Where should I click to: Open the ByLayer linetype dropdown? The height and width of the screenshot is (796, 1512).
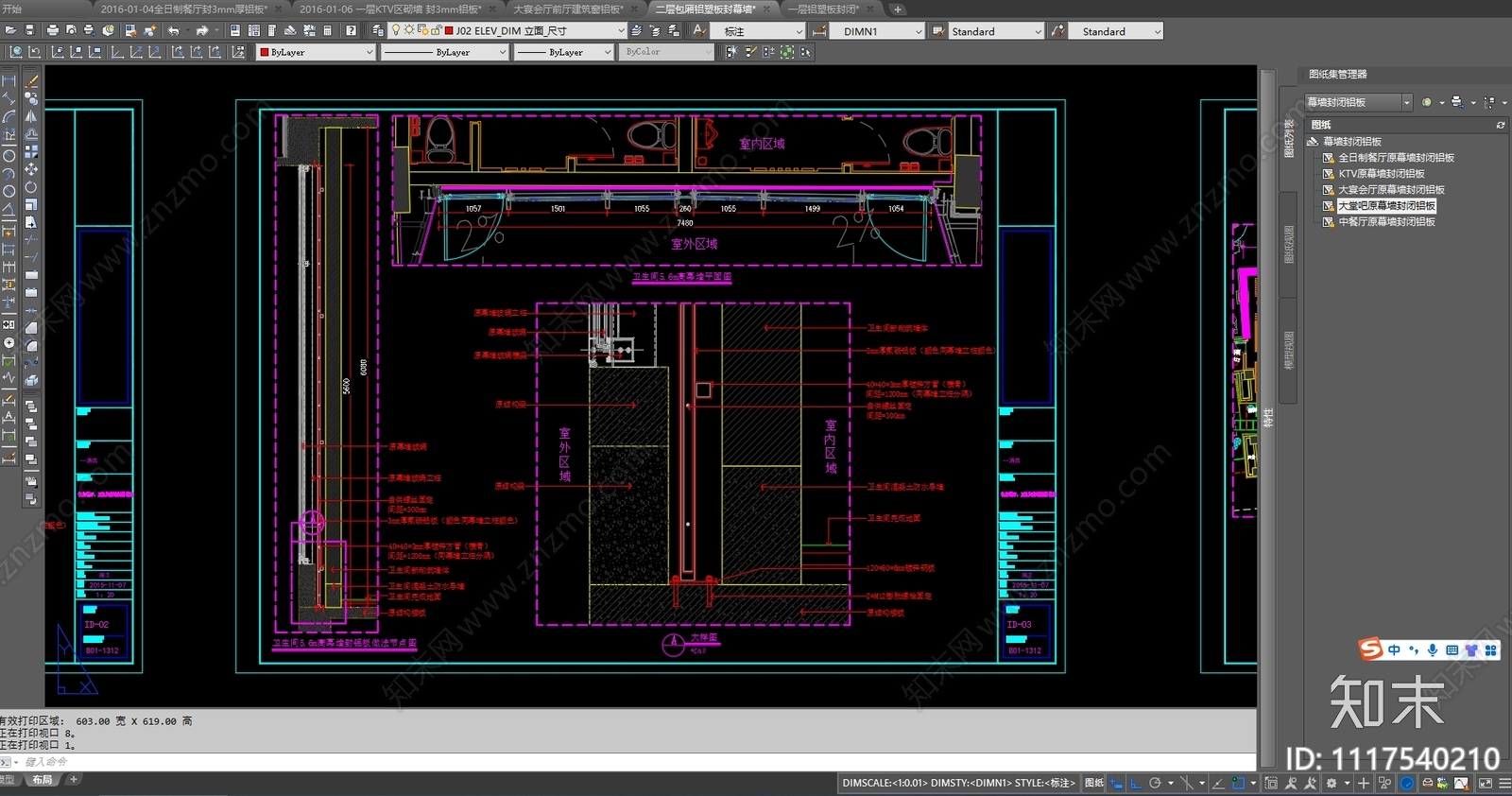coord(444,52)
